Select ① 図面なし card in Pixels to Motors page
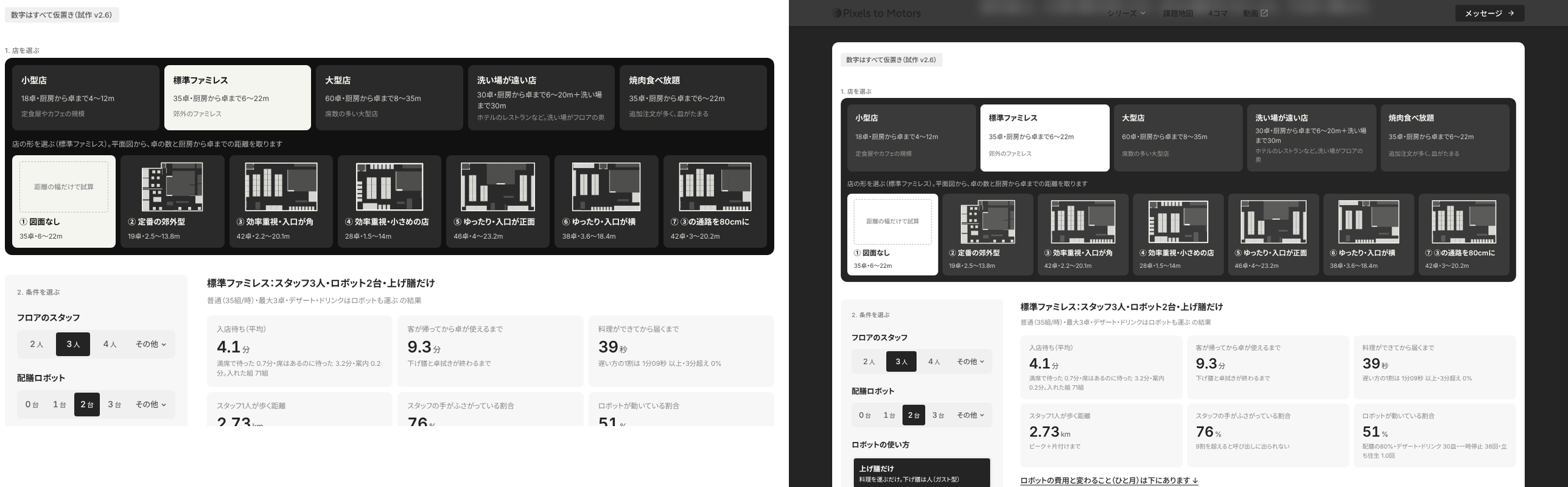1568x487 pixels. [x=892, y=234]
